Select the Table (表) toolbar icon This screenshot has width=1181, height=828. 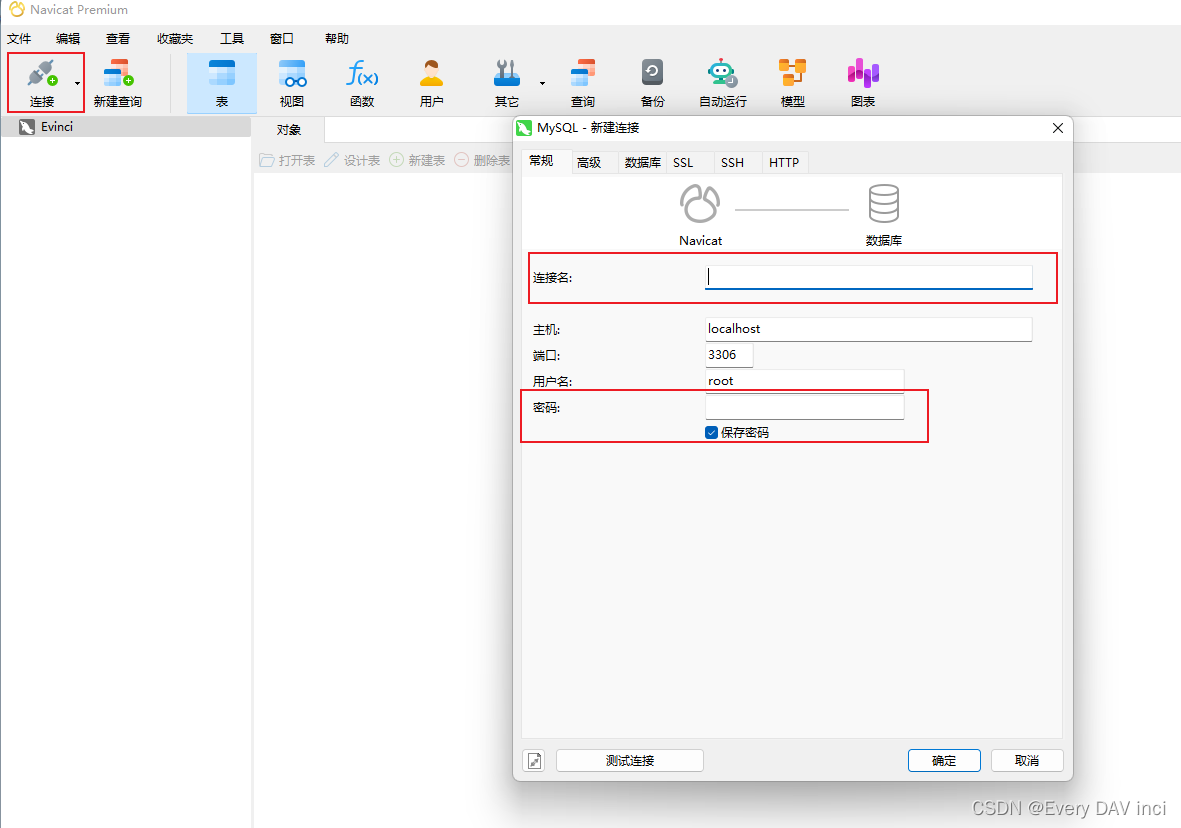pyautogui.click(x=221, y=74)
